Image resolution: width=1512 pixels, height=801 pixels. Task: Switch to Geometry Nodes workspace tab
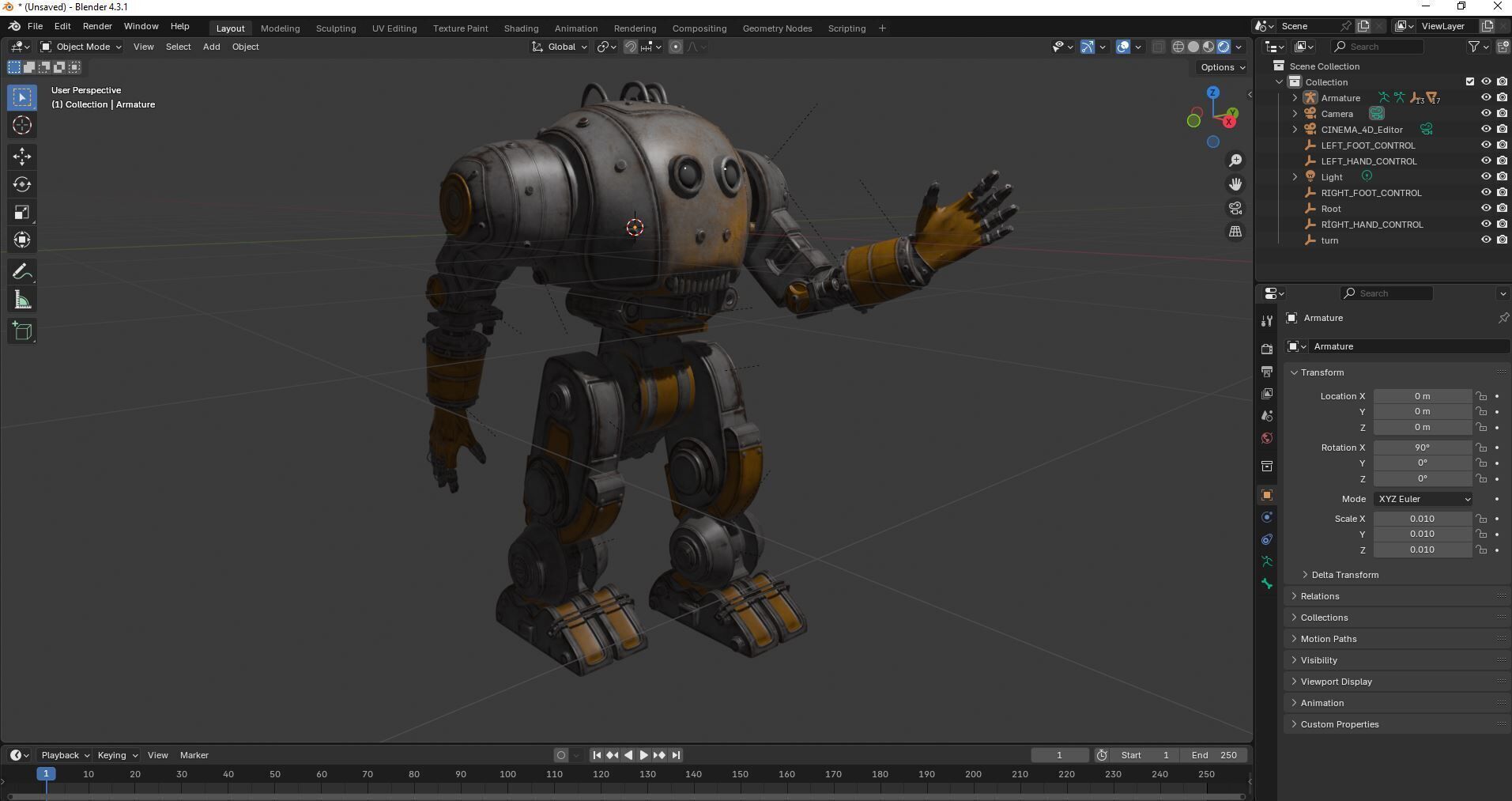click(x=777, y=28)
